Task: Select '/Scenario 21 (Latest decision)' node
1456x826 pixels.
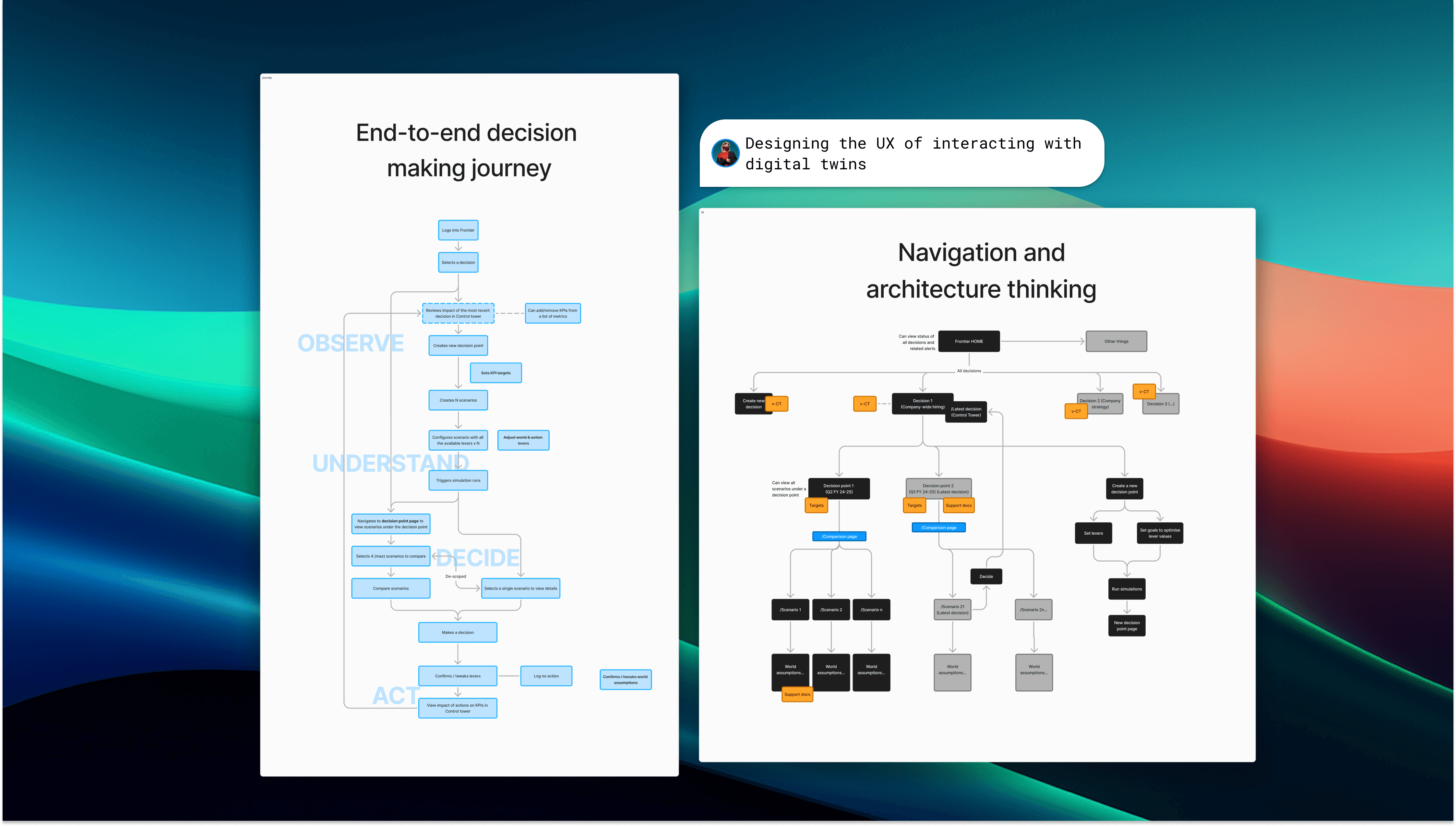Action: tap(952, 610)
